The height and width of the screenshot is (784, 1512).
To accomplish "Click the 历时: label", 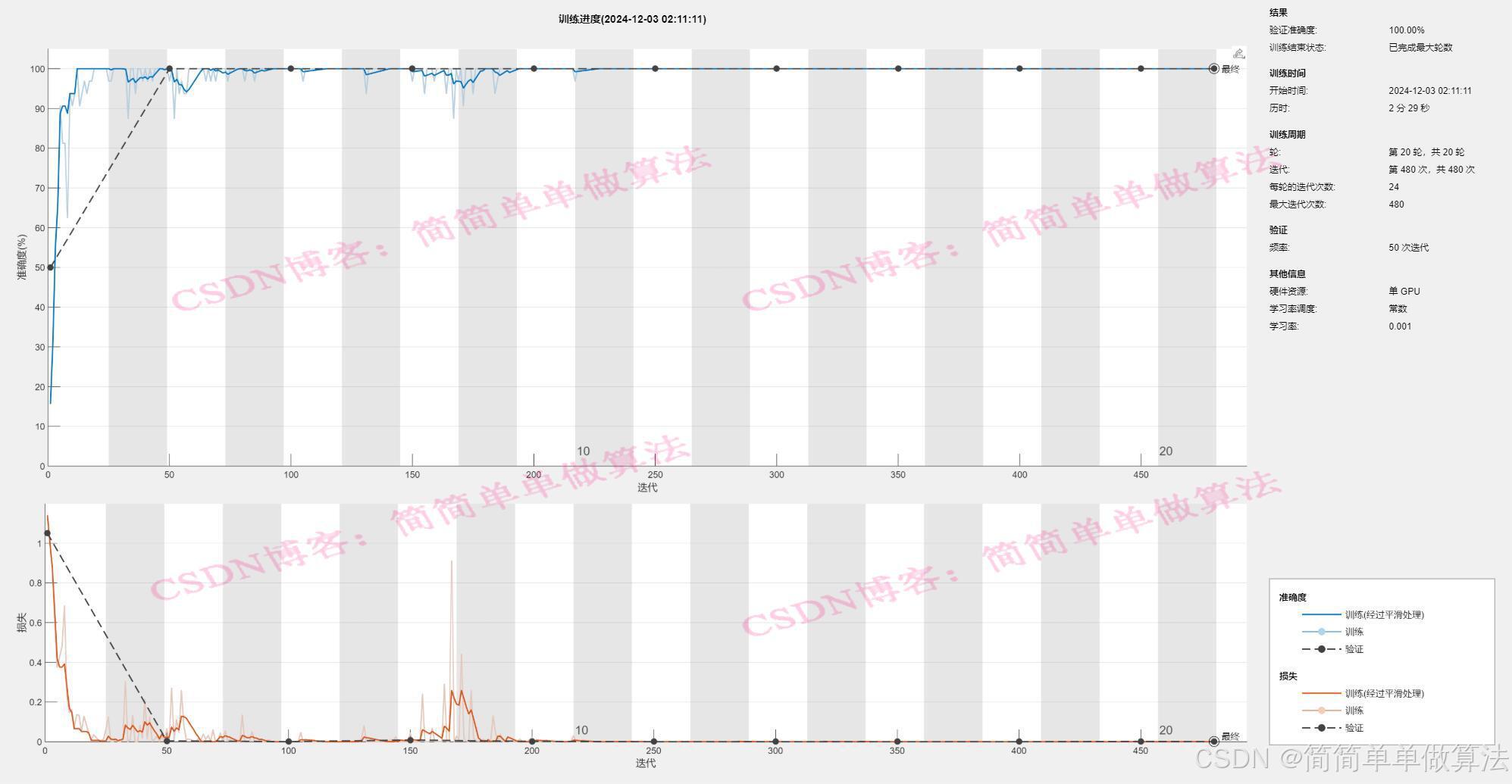I will [x=1279, y=108].
